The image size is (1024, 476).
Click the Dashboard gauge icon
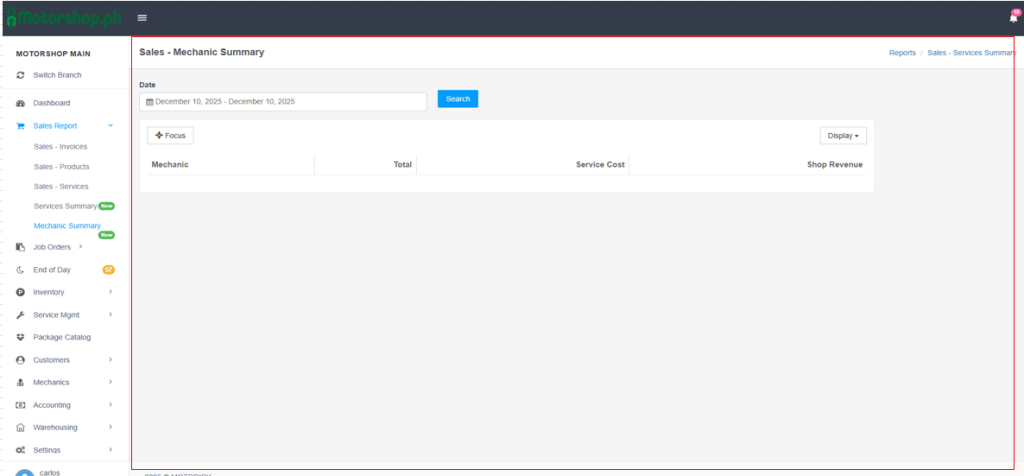coord(21,103)
